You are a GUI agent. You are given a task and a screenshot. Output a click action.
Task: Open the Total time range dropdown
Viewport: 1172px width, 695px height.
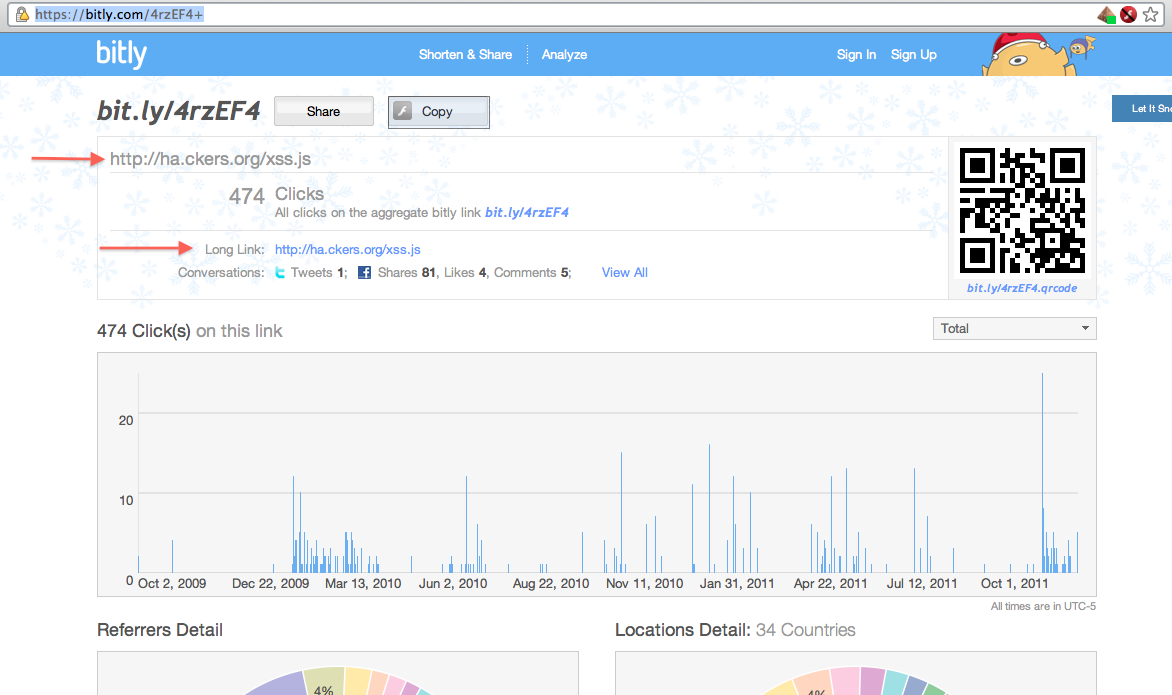(1014, 328)
